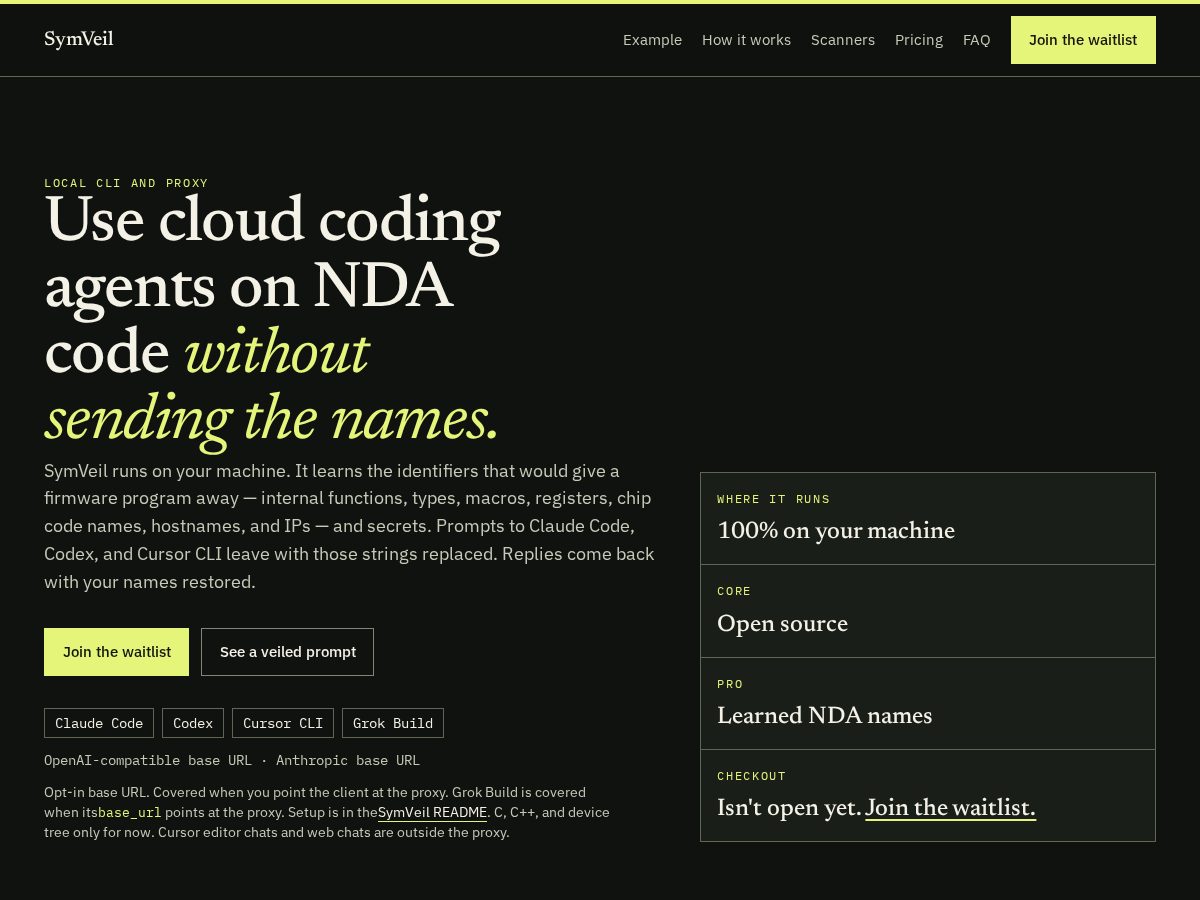The image size is (1200, 900).
Task: Click the 'Learned NDA names' text
Action: click(x=824, y=716)
